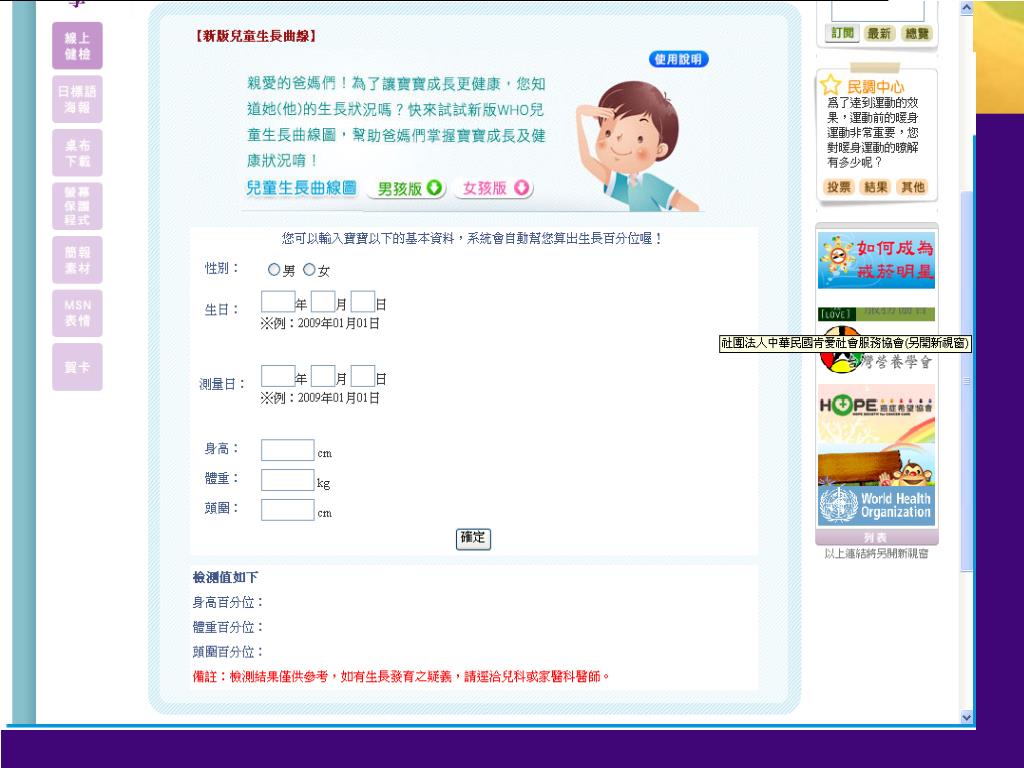Click the 列表 list button

click(876, 537)
